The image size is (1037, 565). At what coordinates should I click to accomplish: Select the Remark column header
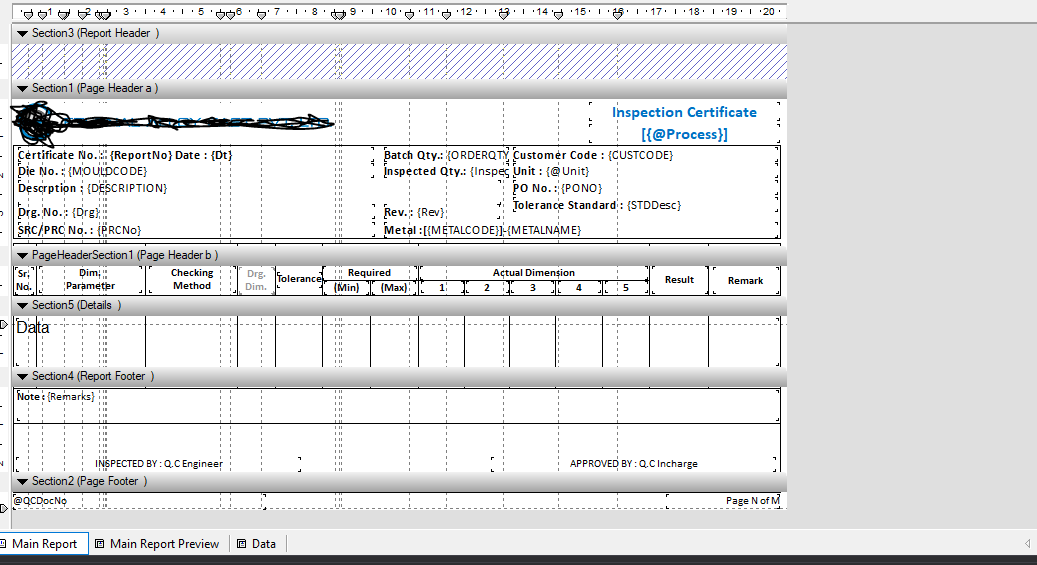click(x=745, y=281)
